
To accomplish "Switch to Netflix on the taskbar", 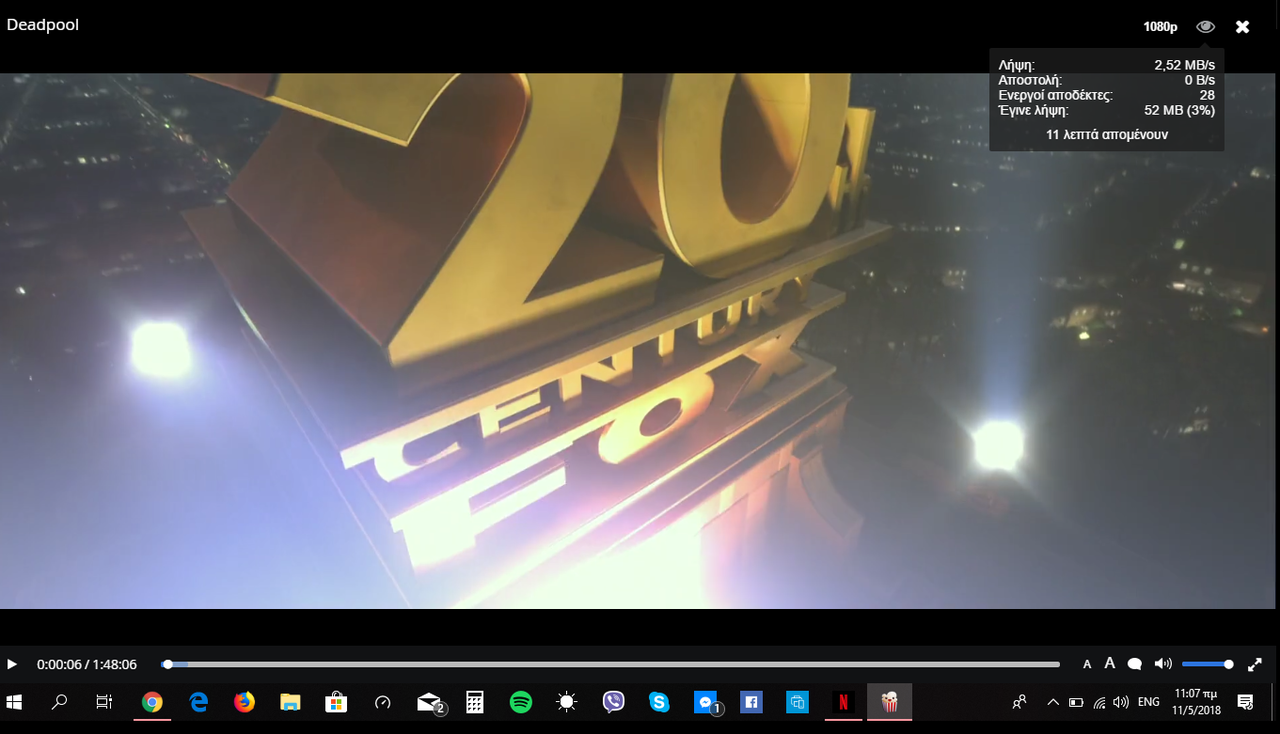I will 843,702.
